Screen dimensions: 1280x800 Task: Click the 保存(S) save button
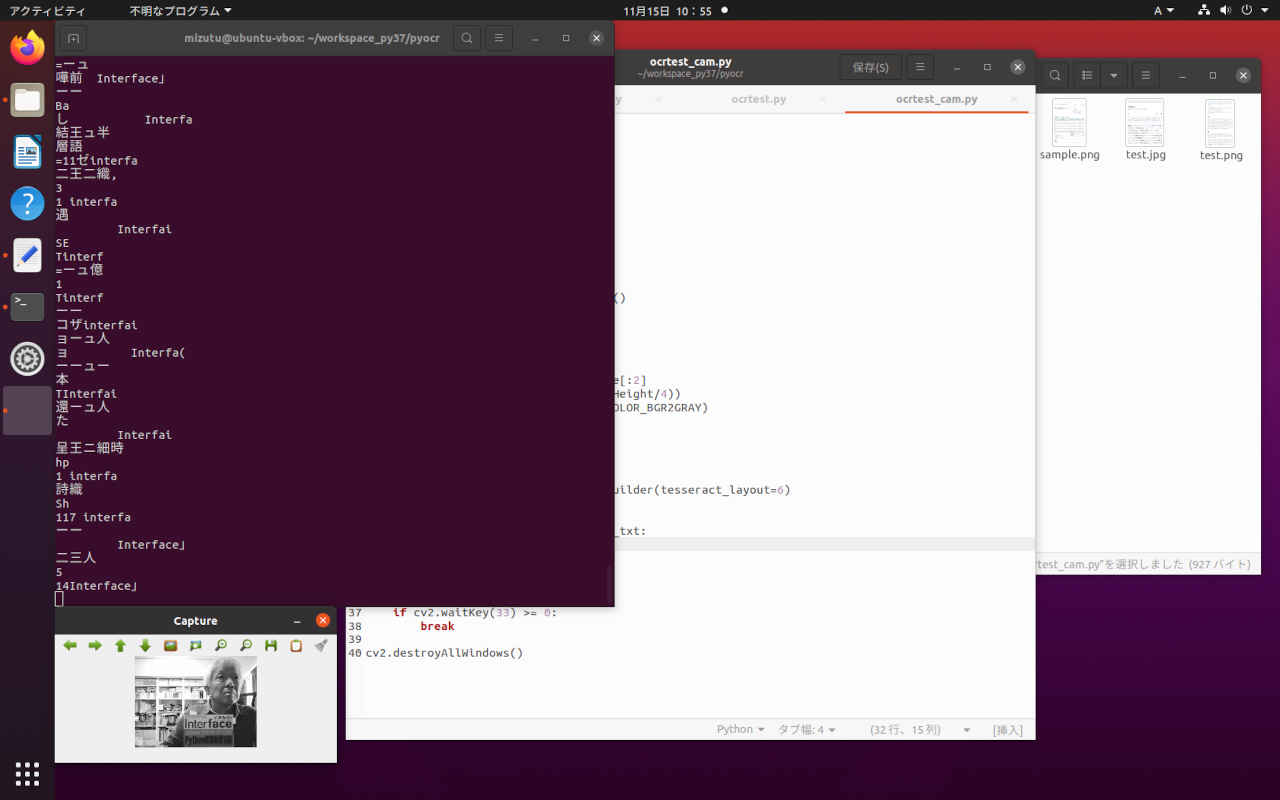point(869,67)
